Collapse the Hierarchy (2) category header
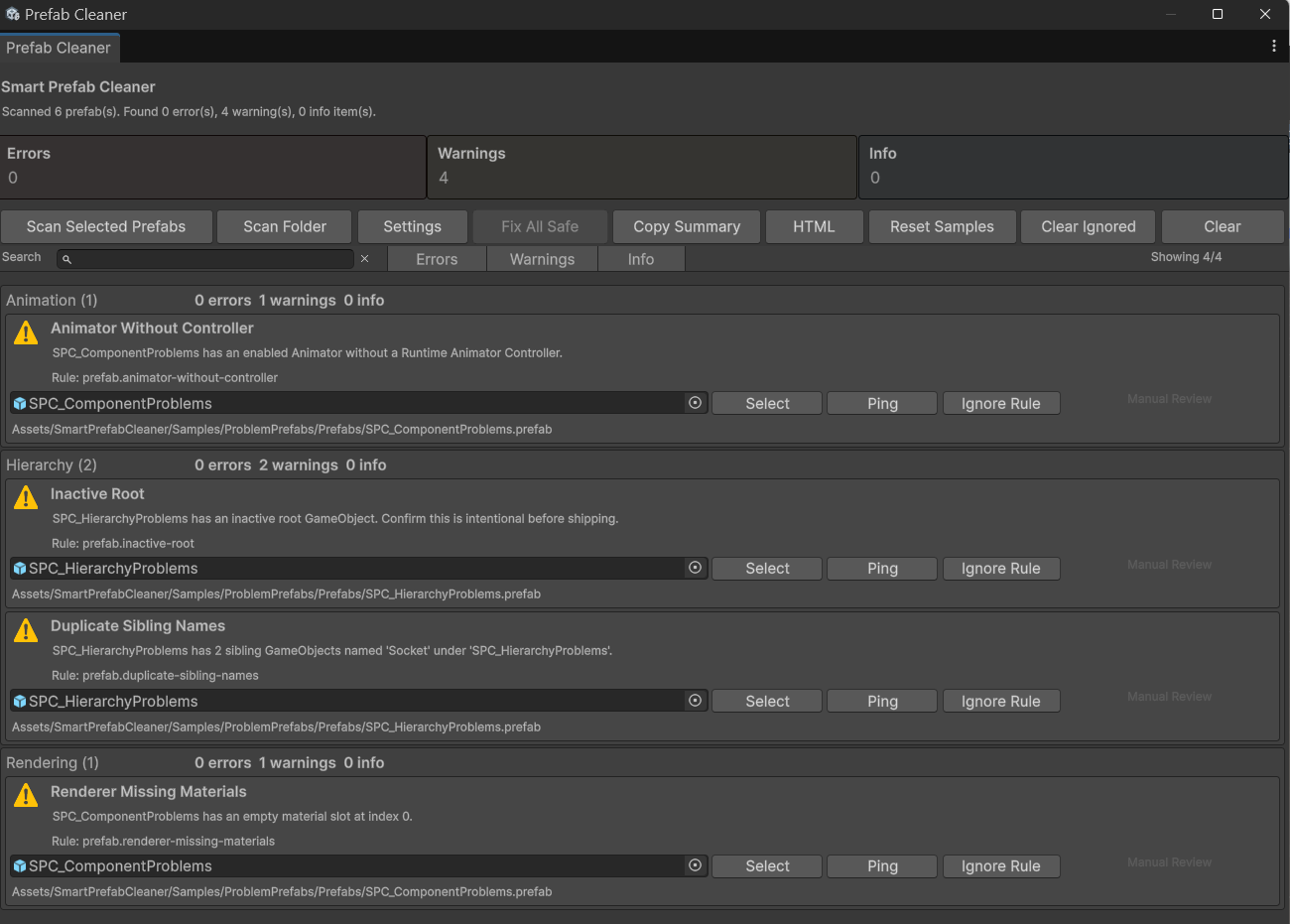 coord(52,464)
